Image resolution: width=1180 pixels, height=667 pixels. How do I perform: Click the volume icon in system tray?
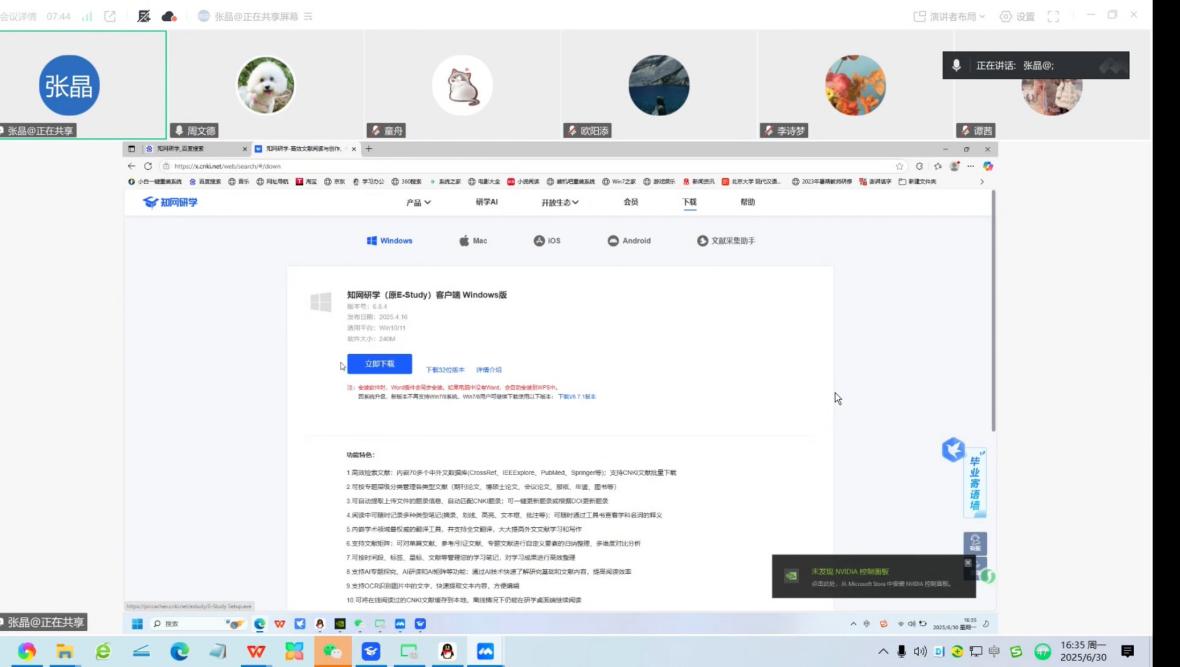point(920,651)
